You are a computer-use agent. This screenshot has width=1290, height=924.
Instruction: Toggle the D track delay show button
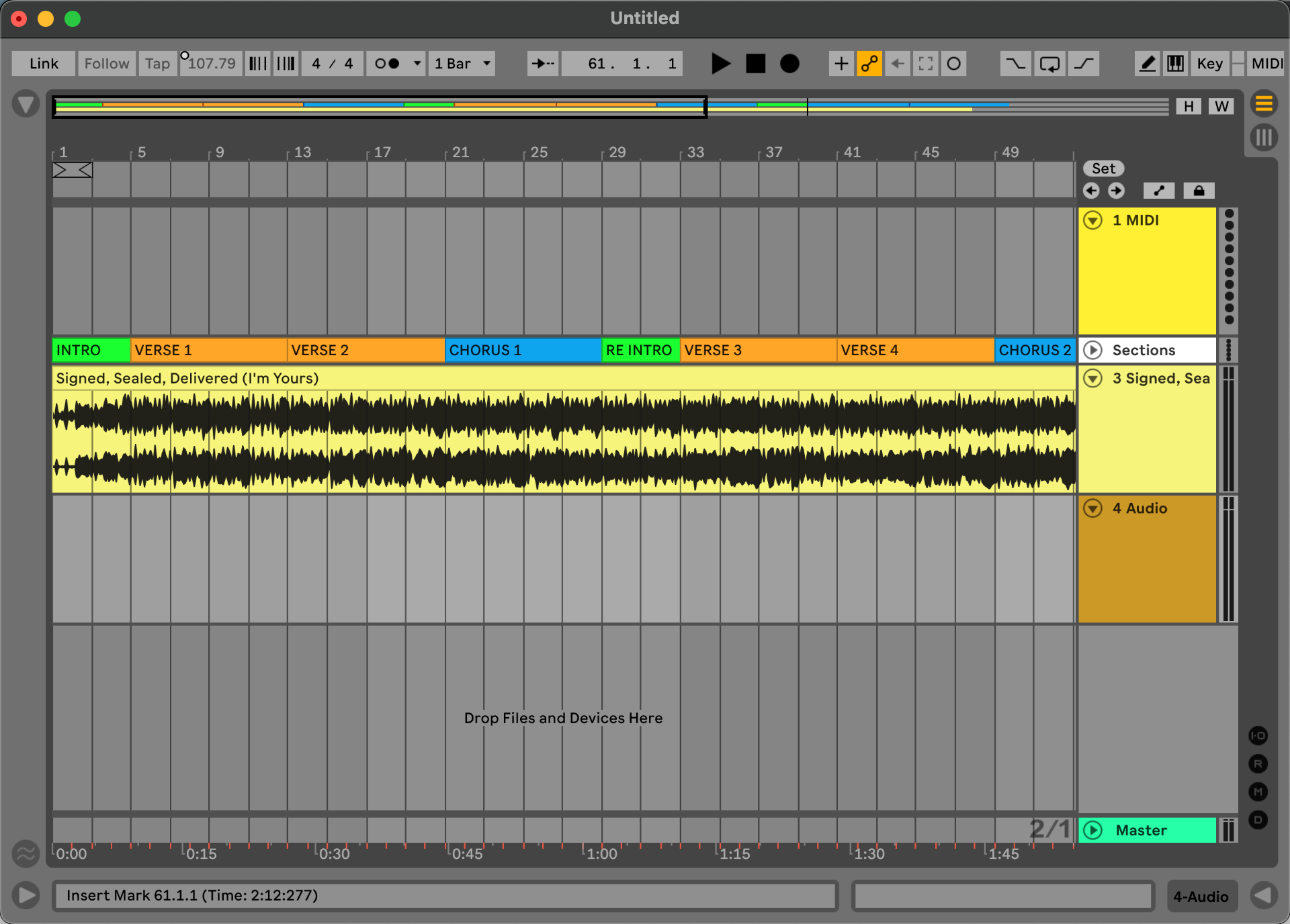1258,820
